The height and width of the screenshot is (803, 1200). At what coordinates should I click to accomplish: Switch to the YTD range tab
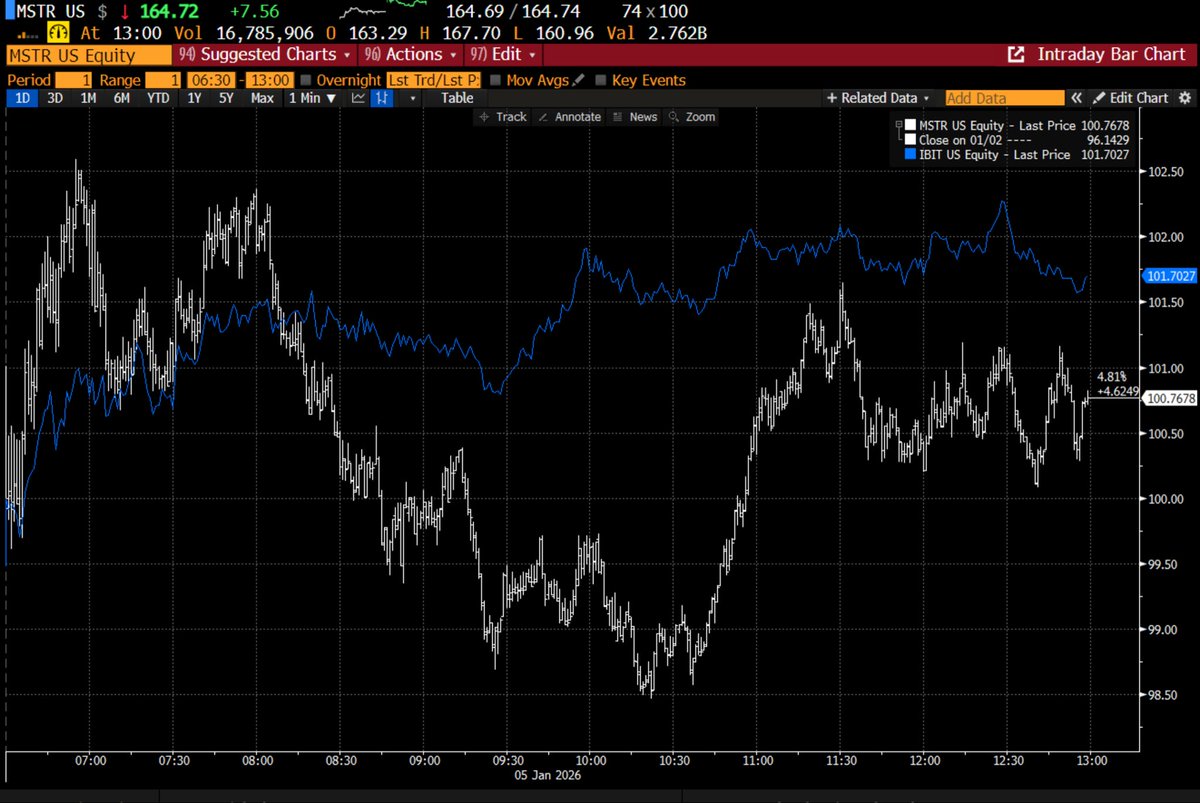coord(157,98)
